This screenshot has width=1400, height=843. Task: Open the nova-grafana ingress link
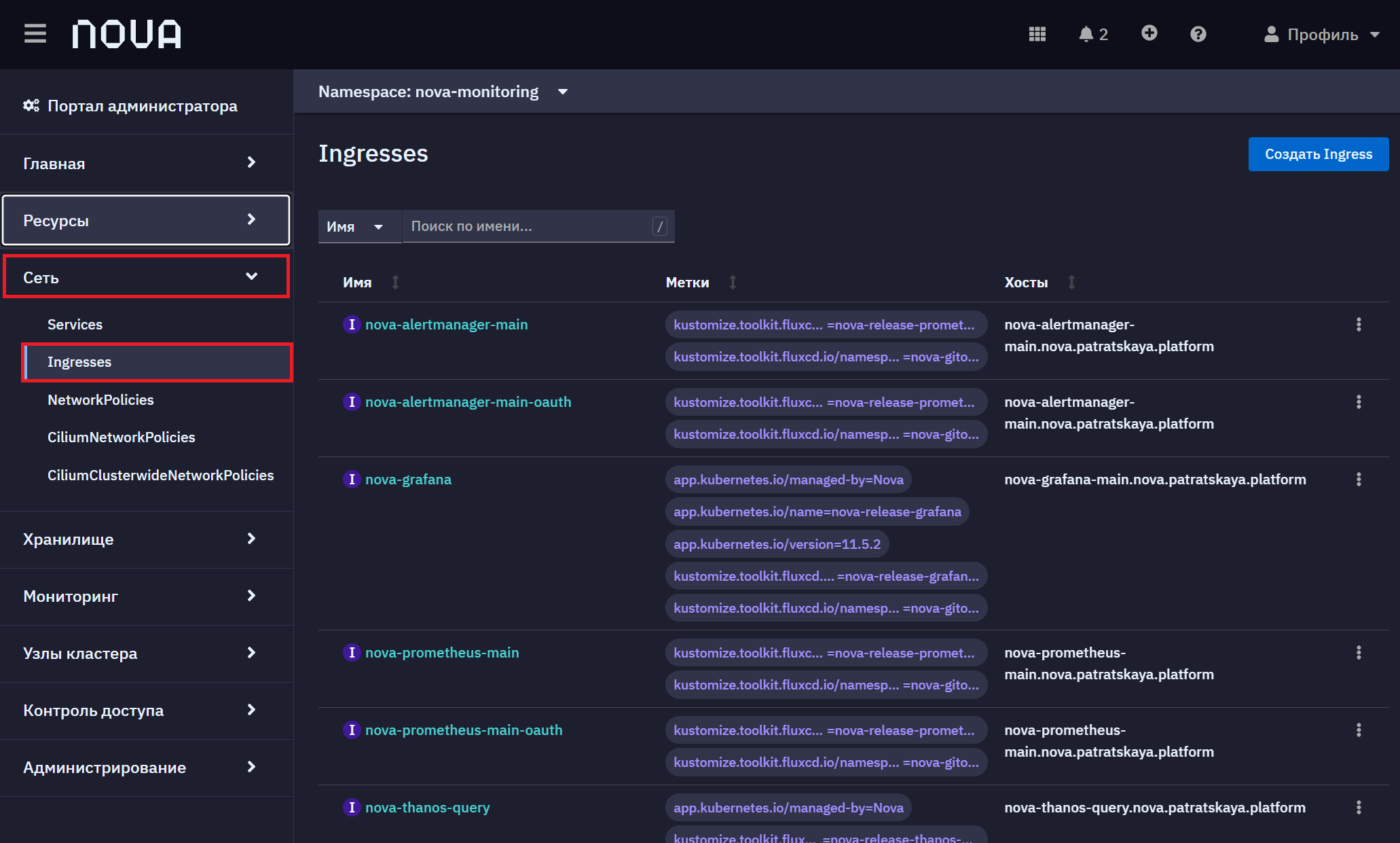[408, 480]
